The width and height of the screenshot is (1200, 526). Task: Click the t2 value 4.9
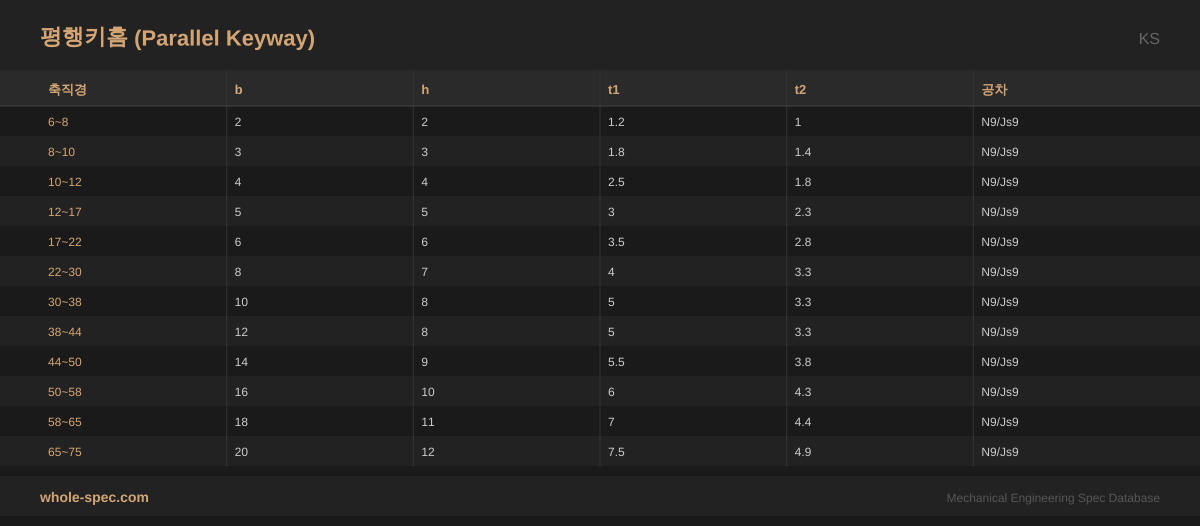pos(803,452)
